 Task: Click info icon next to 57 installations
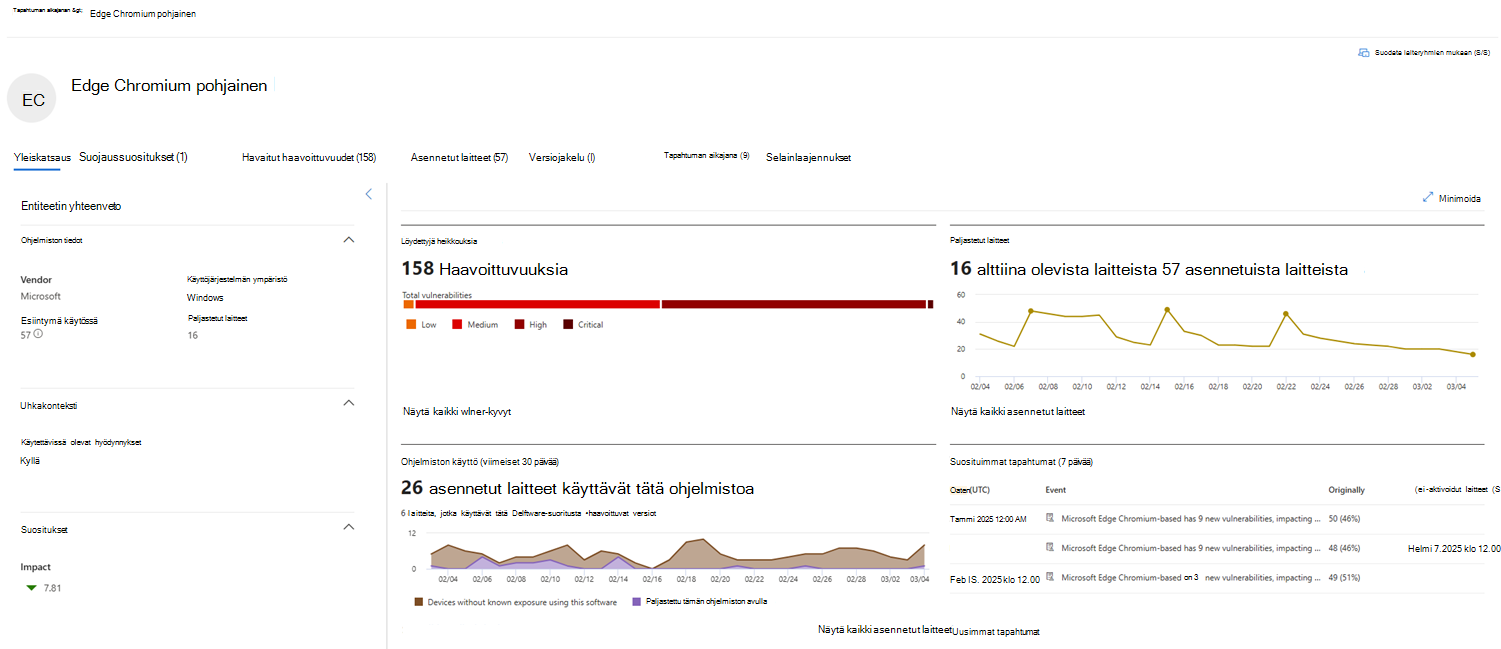(38, 334)
